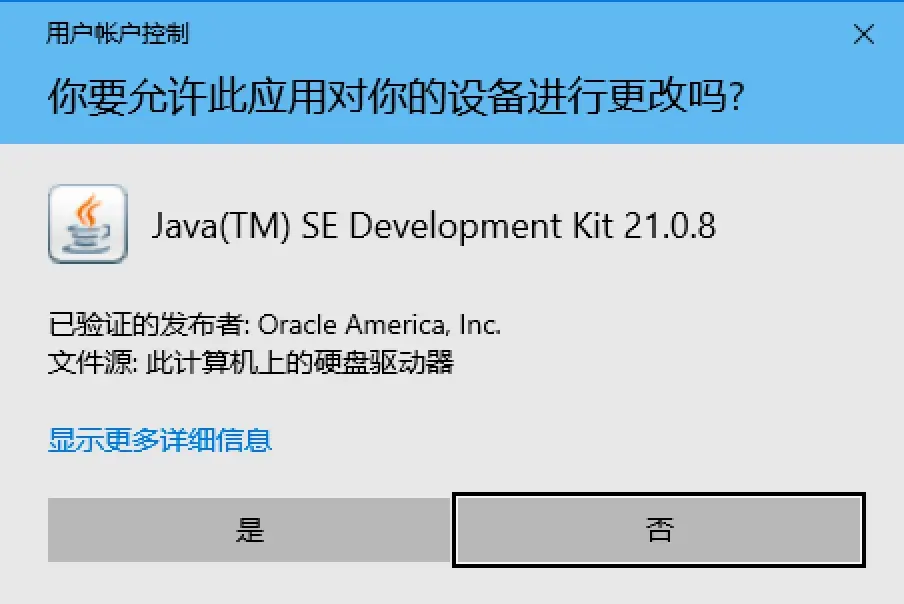Click the 是 (Yes) button
Image resolution: width=904 pixels, height=604 pixels.
[x=249, y=530]
